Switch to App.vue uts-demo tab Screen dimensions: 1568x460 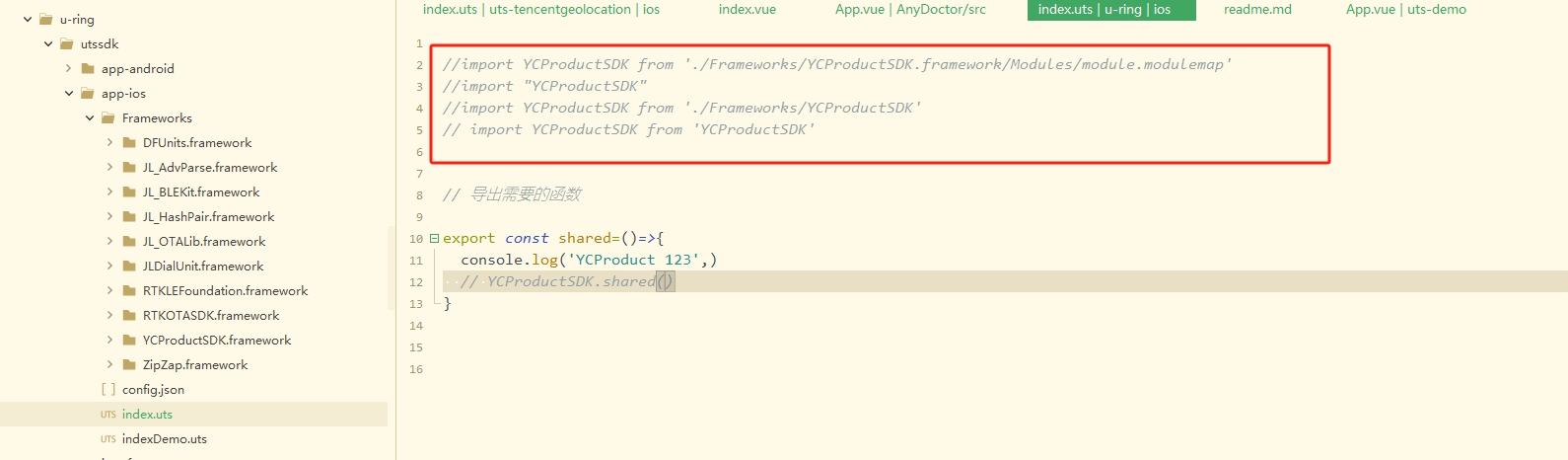coord(1406,10)
